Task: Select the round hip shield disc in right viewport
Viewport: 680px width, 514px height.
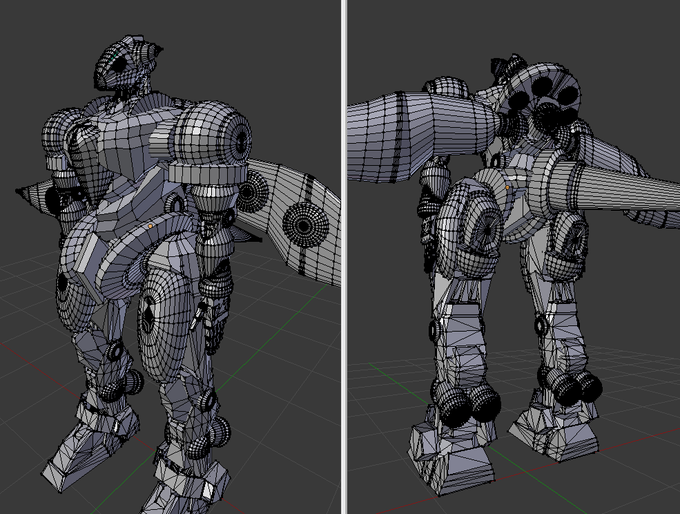Action: click(x=473, y=232)
